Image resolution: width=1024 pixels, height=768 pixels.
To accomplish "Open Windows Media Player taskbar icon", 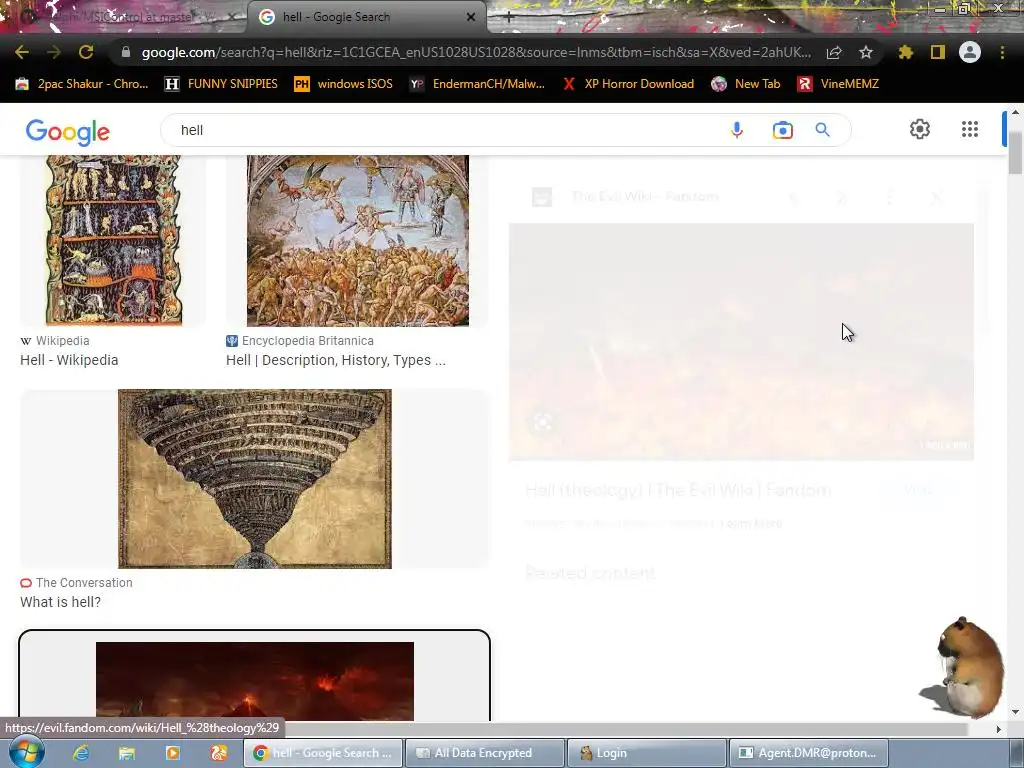I will click(173, 753).
